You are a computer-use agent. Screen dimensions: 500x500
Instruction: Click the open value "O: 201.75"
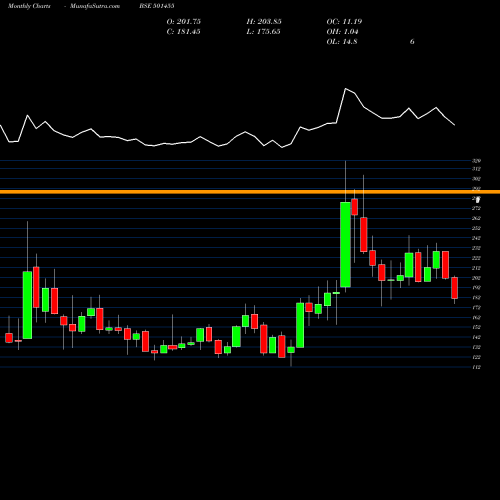coord(184,22)
